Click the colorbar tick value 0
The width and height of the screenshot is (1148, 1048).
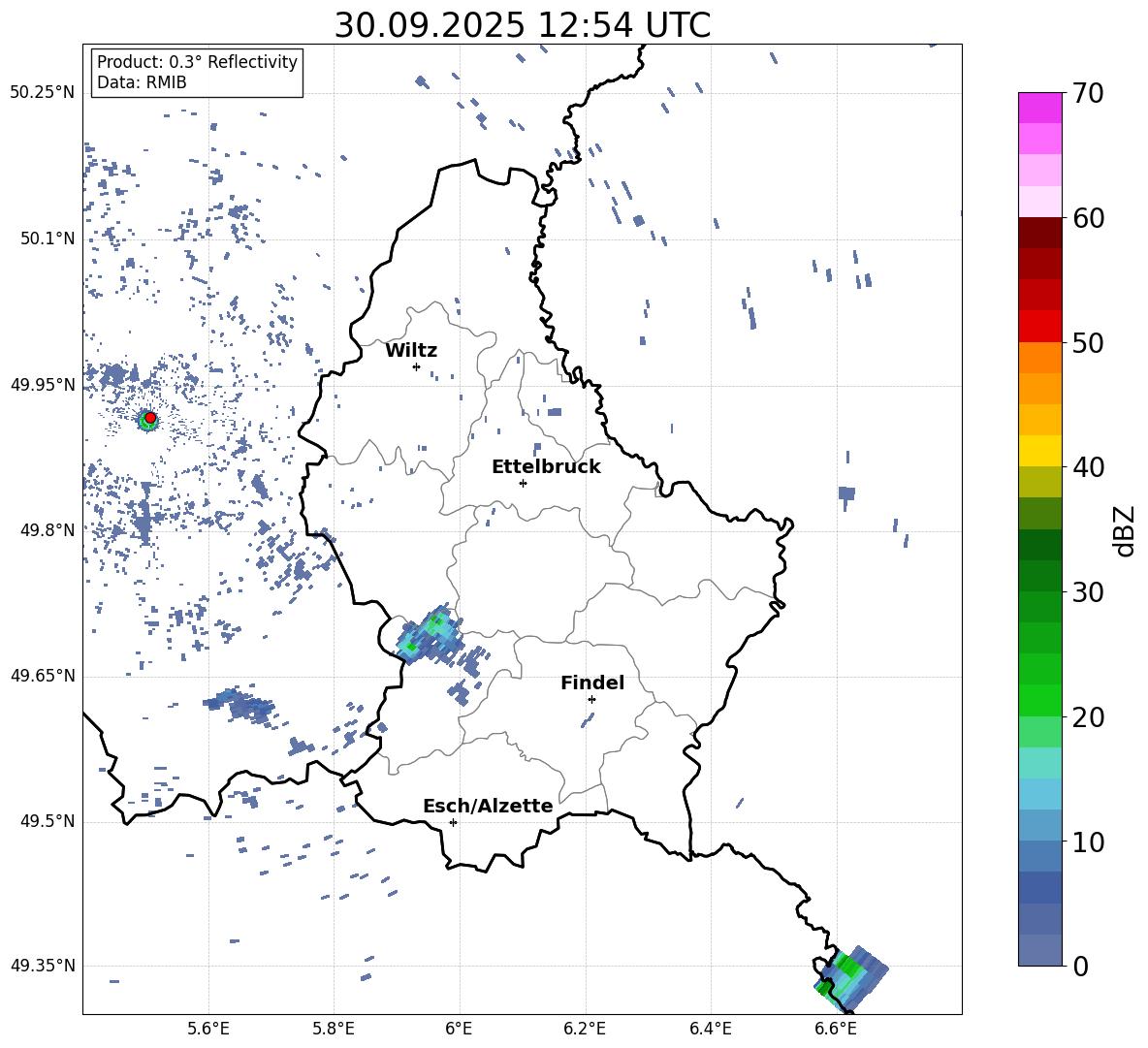1080,966
